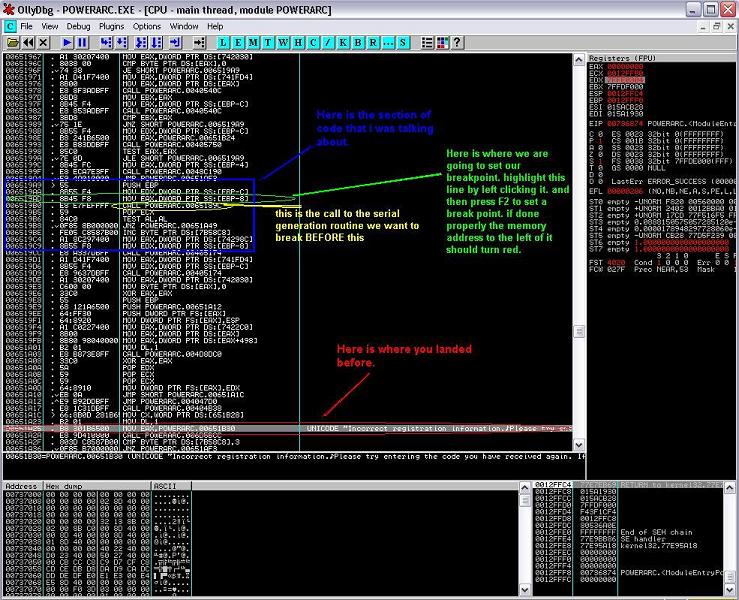
Task: Show the Patches window (/ button)
Action: point(328,43)
